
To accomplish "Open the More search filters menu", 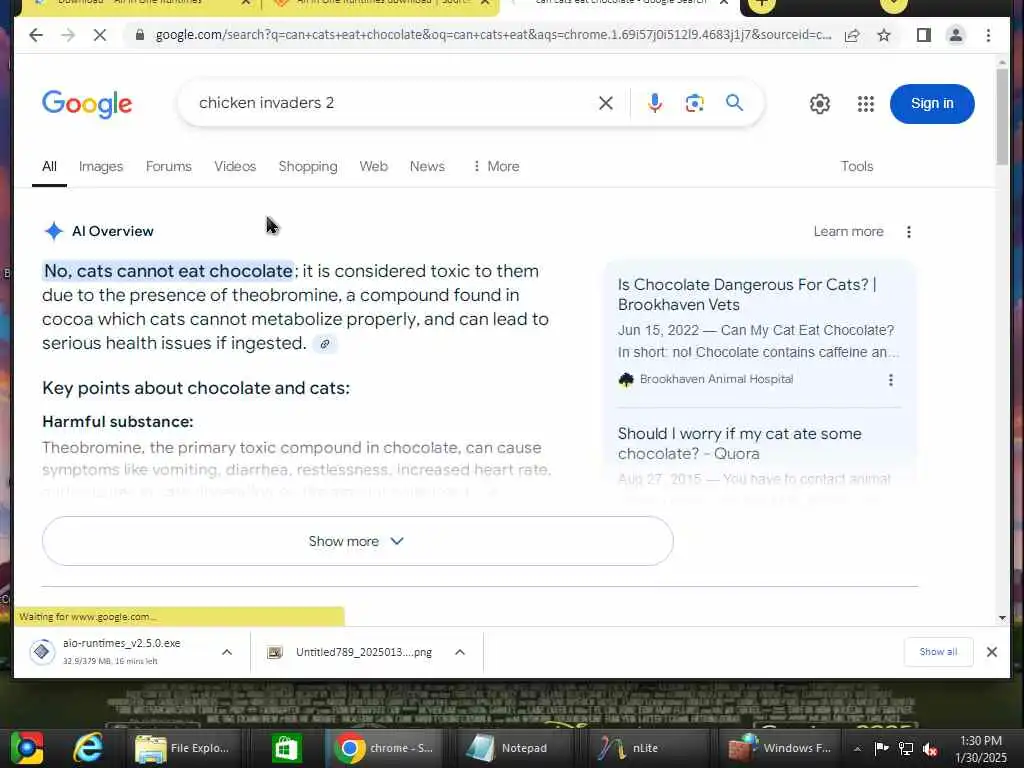I will (x=496, y=167).
